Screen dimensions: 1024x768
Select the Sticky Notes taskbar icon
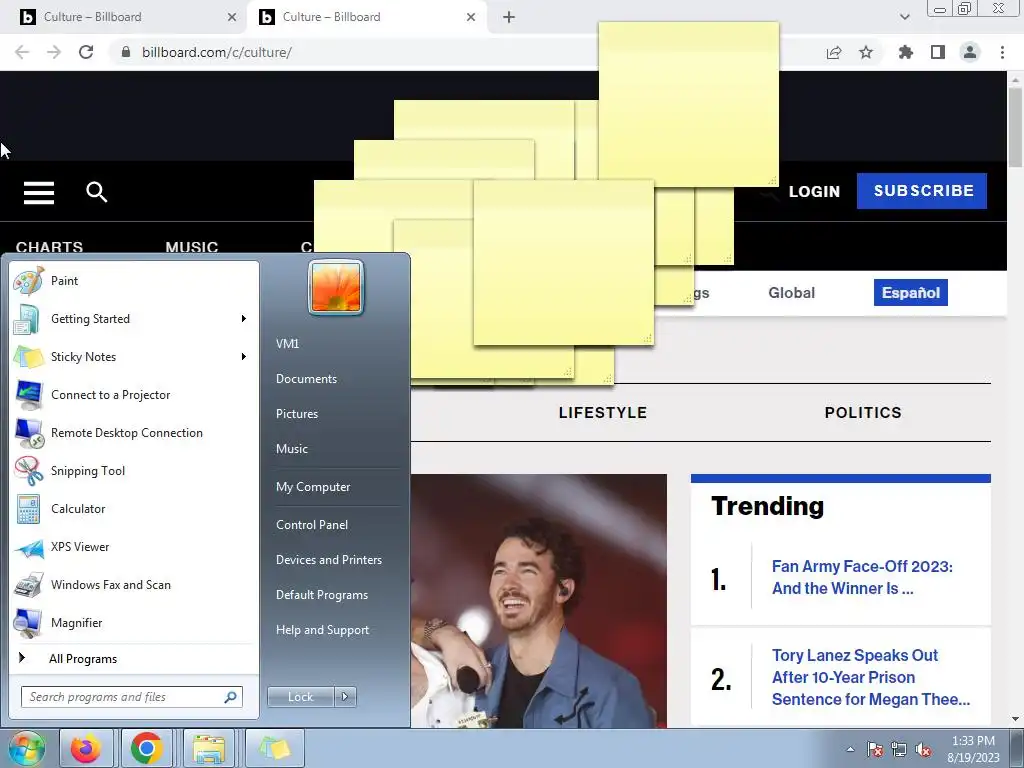[x=274, y=748]
